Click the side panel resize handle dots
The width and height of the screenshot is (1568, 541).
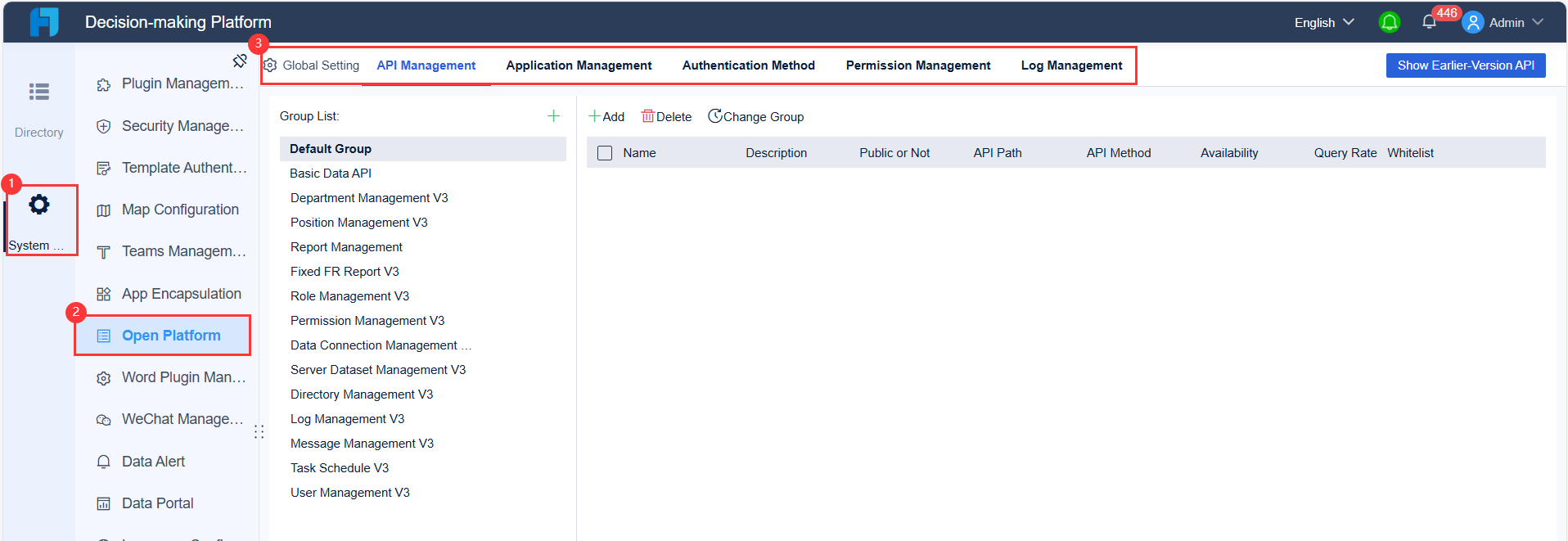coord(259,431)
